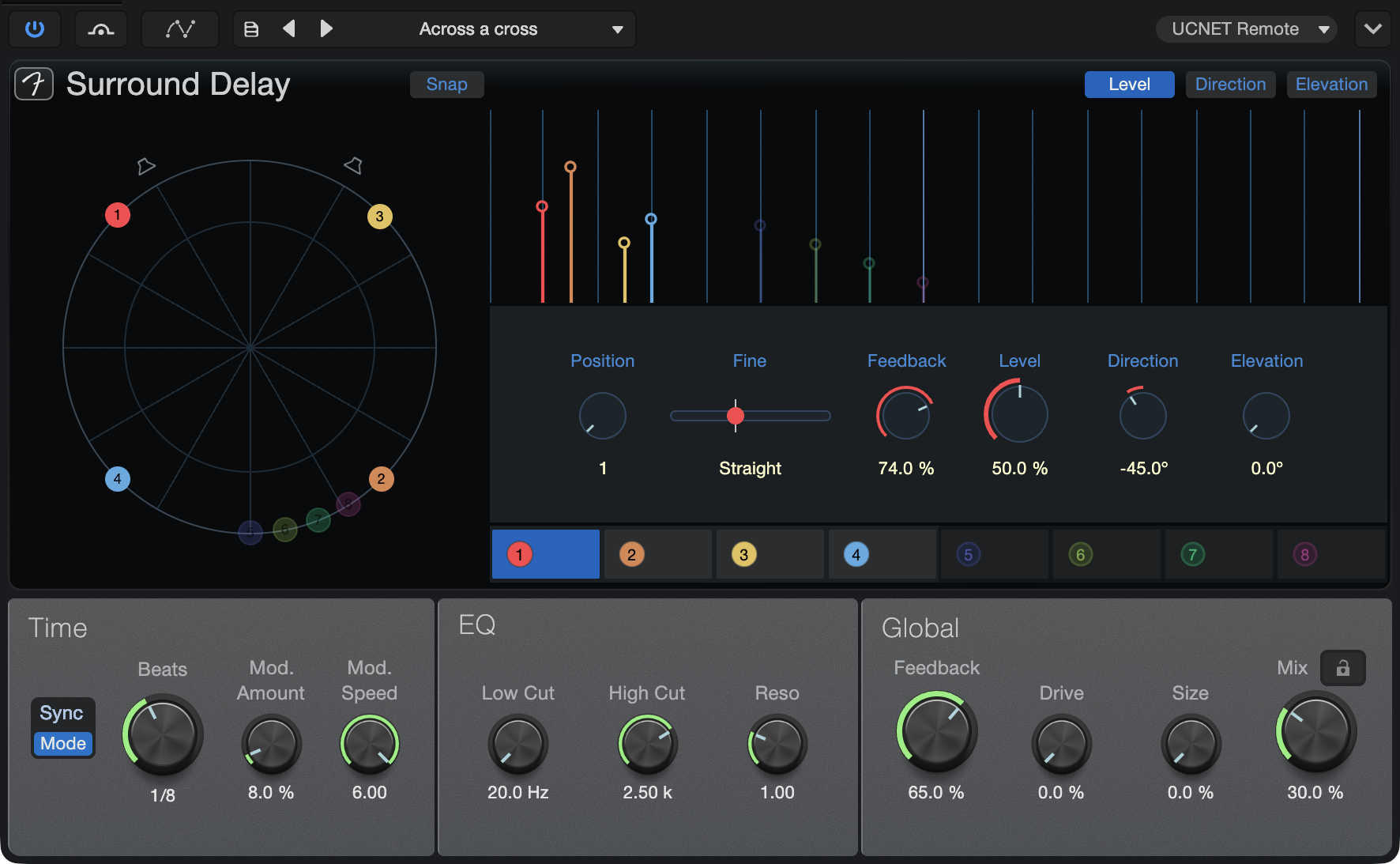Select the tap 8 button
This screenshot has height=864, width=1400.
coord(1331,554)
